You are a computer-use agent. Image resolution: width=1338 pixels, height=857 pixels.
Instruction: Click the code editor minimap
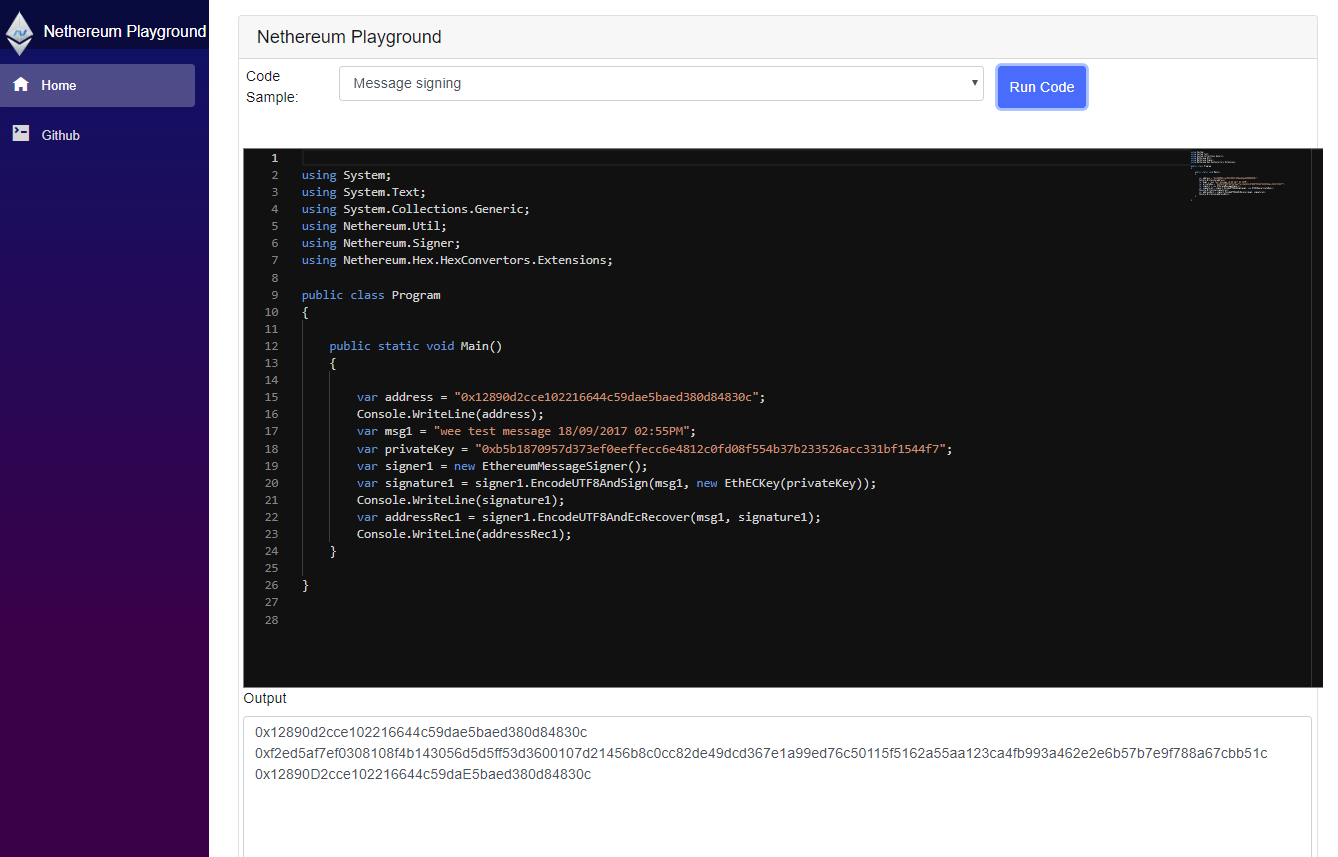tap(1239, 175)
